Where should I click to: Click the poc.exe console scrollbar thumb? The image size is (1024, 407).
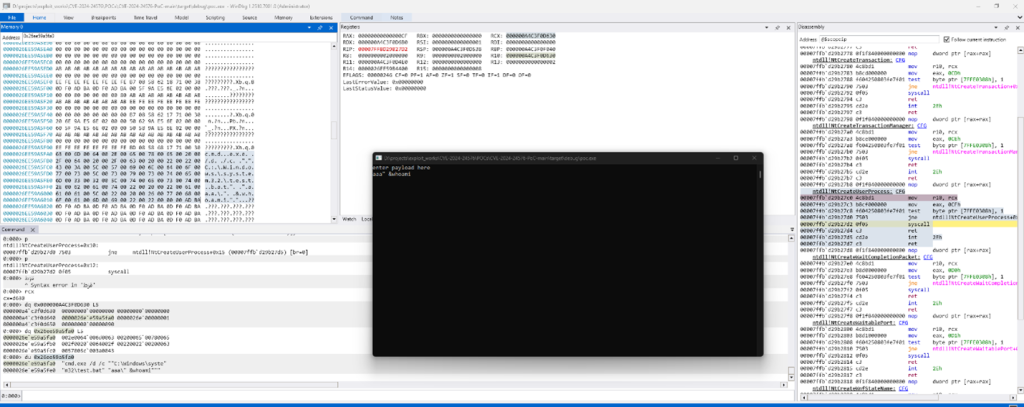tap(760, 175)
